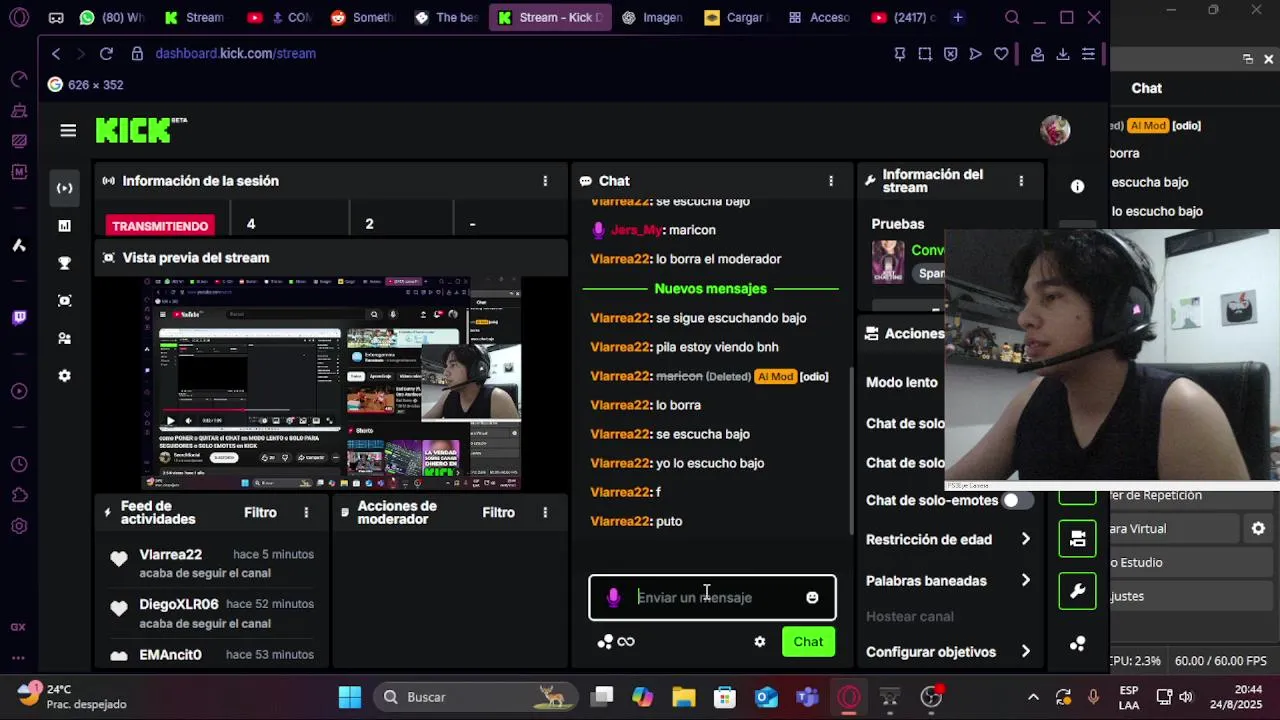Open Información del stream options menu

(1021, 181)
